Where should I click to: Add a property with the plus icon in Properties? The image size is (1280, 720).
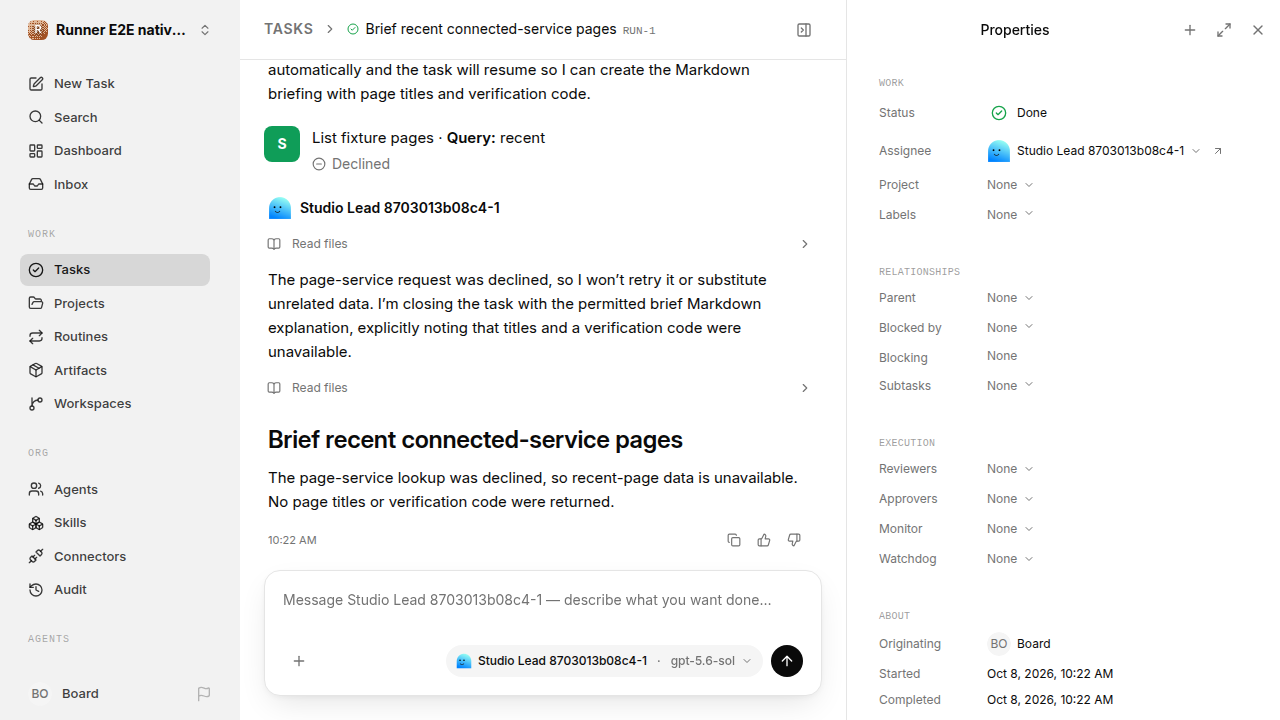[1190, 30]
